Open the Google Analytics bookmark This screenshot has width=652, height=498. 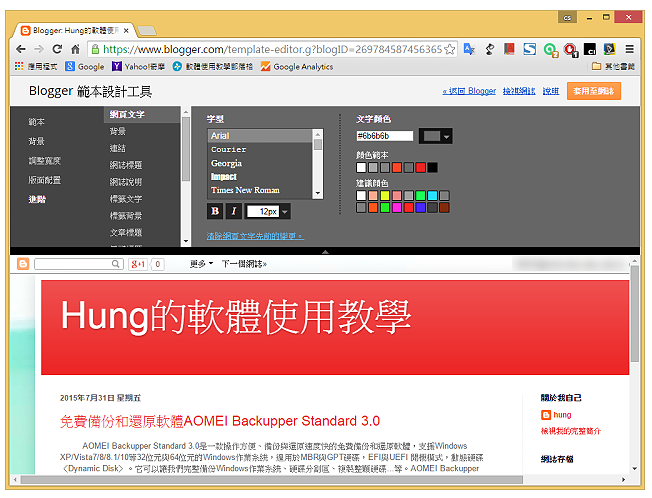297,67
